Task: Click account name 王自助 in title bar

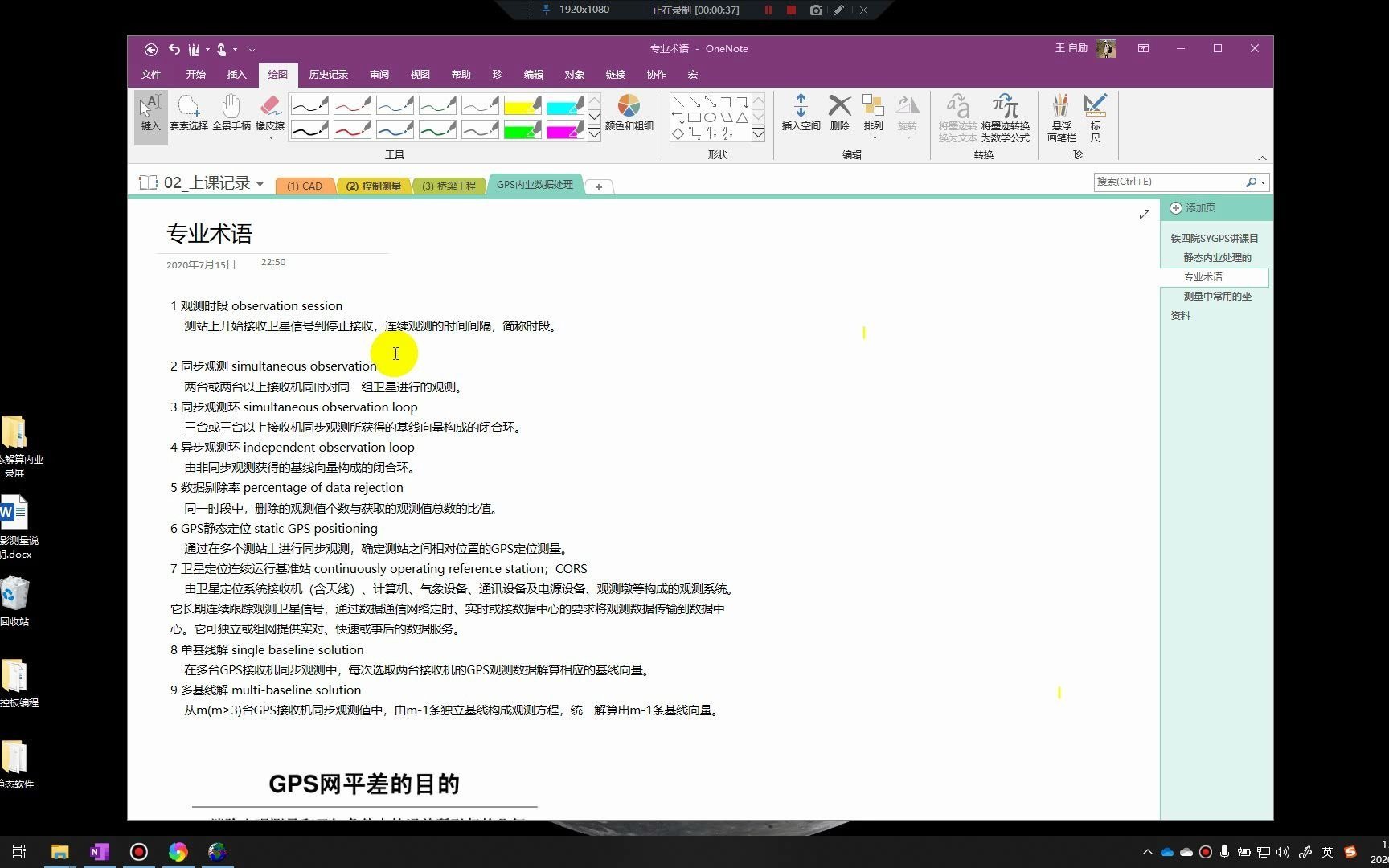Action: 1071,48
